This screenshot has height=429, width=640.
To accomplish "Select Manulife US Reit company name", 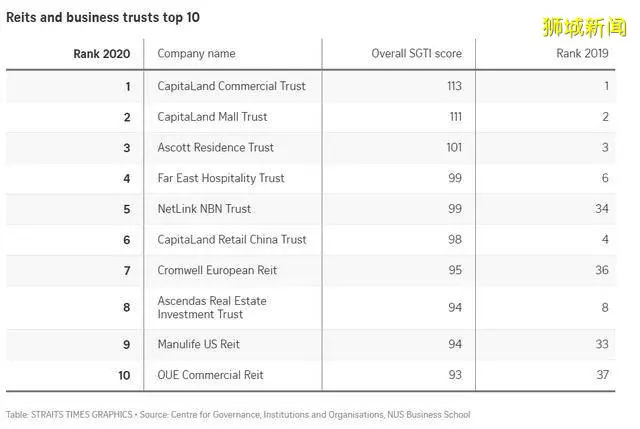I will [198, 344].
